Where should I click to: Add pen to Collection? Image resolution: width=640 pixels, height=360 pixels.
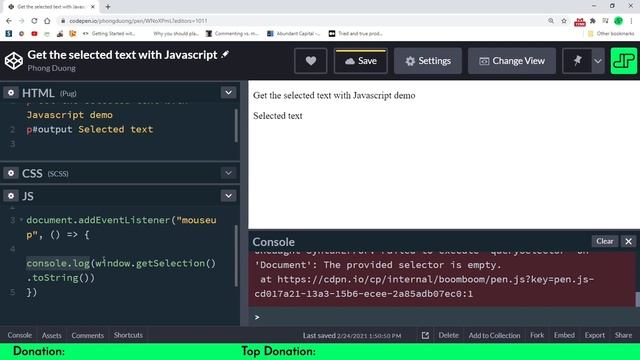click(494, 335)
